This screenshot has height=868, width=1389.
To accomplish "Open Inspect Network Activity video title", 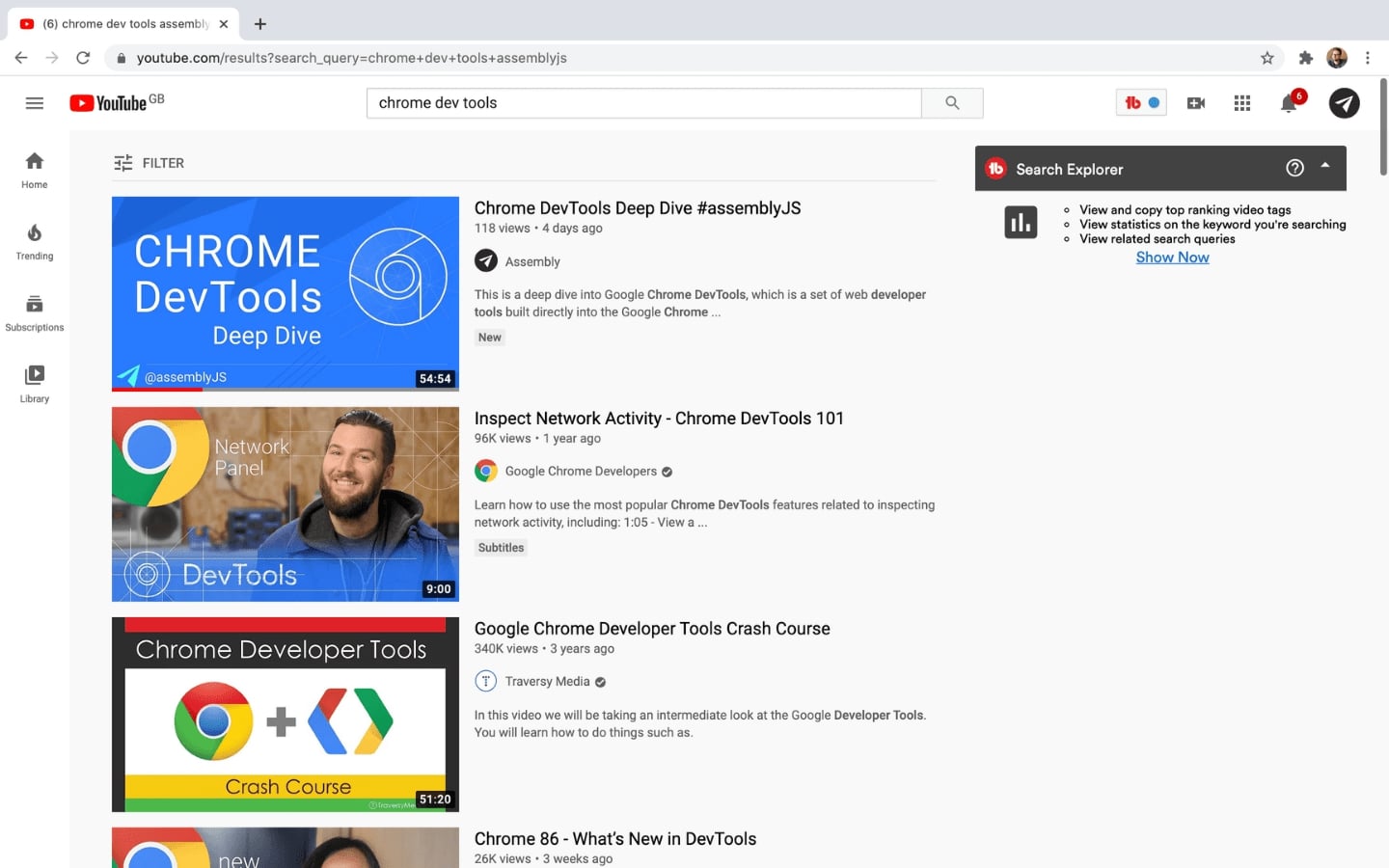I will [659, 419].
